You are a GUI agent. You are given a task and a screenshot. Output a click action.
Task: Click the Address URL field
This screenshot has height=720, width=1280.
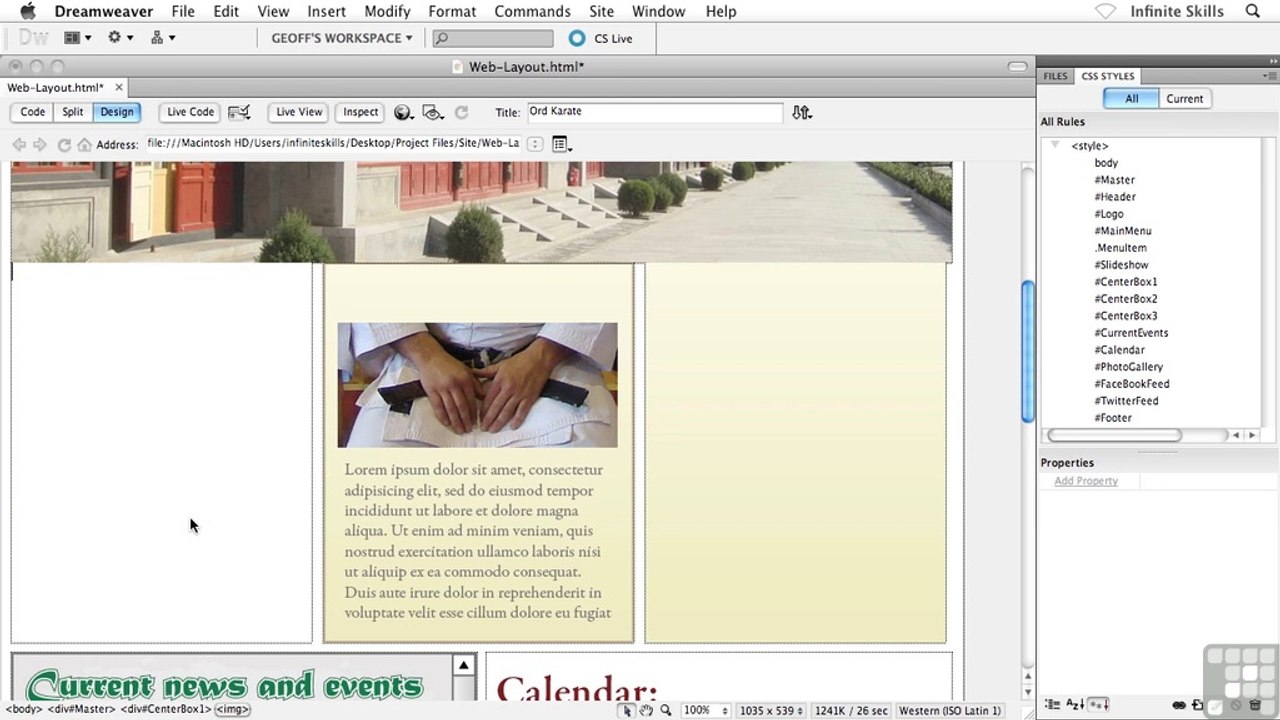point(333,144)
